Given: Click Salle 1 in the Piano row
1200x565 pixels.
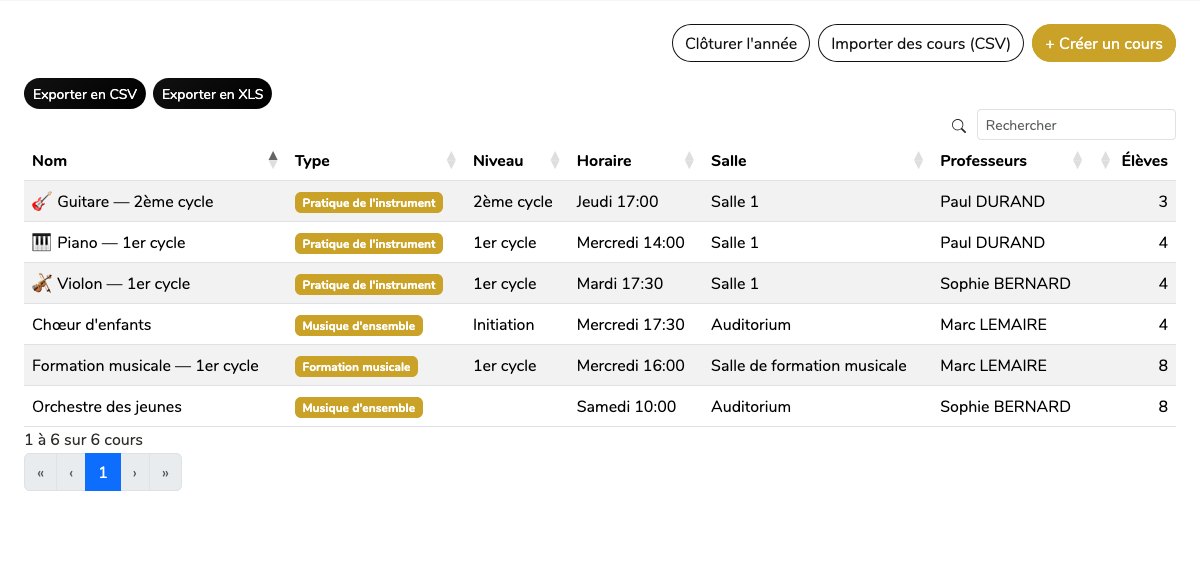Looking at the screenshot, I should coord(735,243).
